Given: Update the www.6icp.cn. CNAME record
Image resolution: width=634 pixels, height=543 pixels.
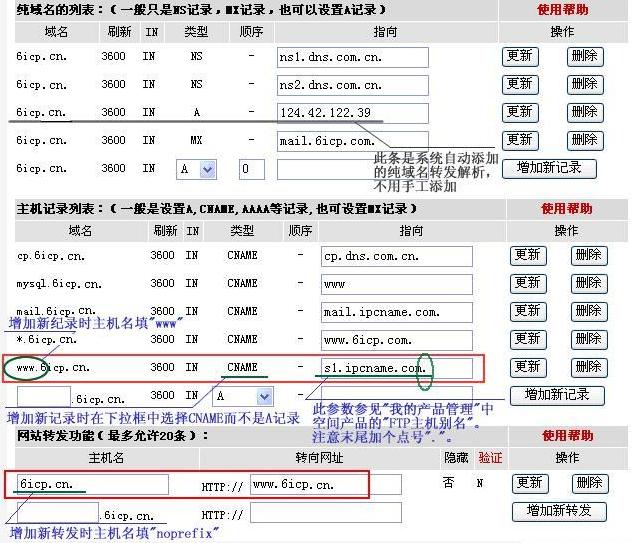Looking at the screenshot, I should [x=528, y=368].
